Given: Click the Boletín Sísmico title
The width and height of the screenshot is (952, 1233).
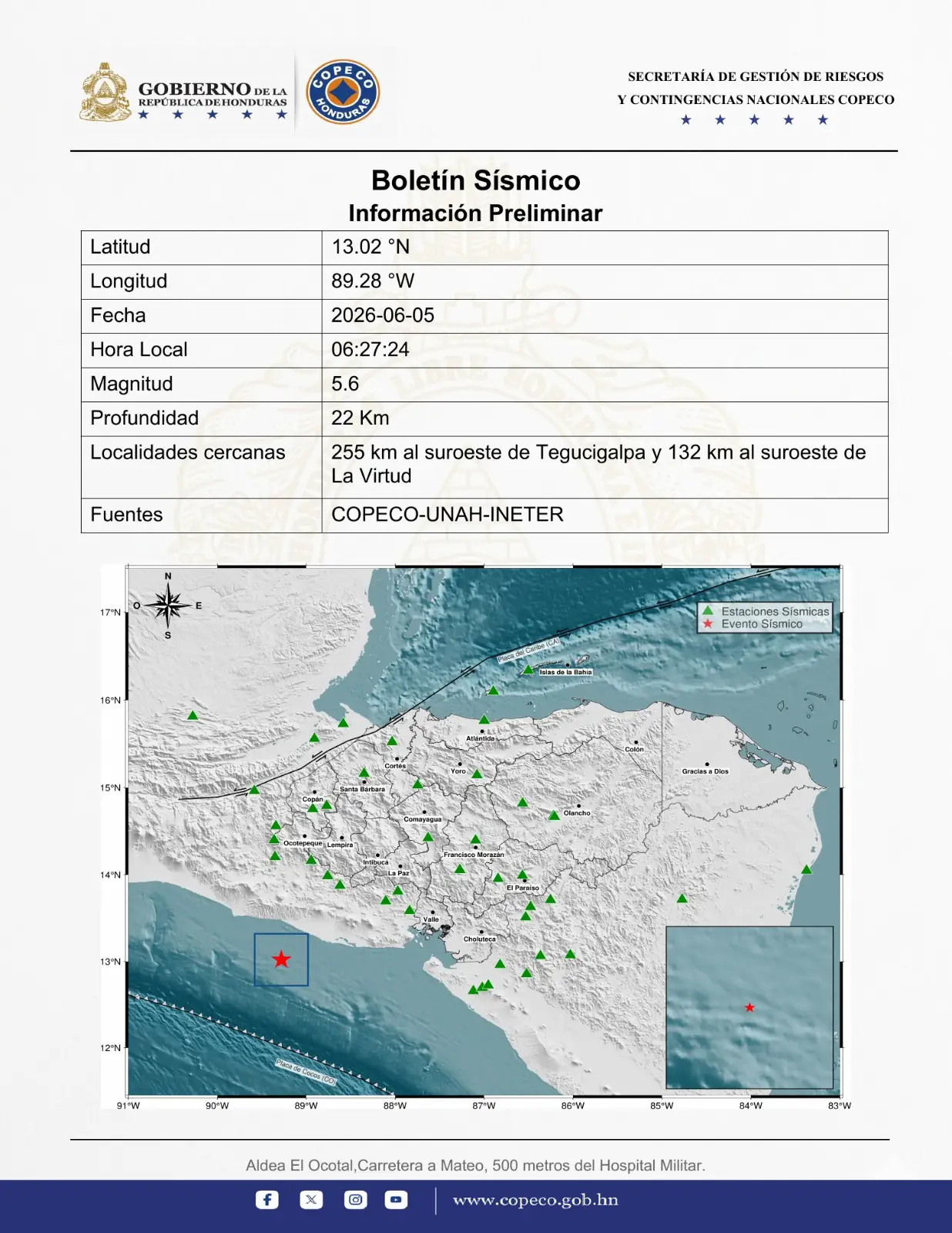Looking at the screenshot, I should [476, 180].
